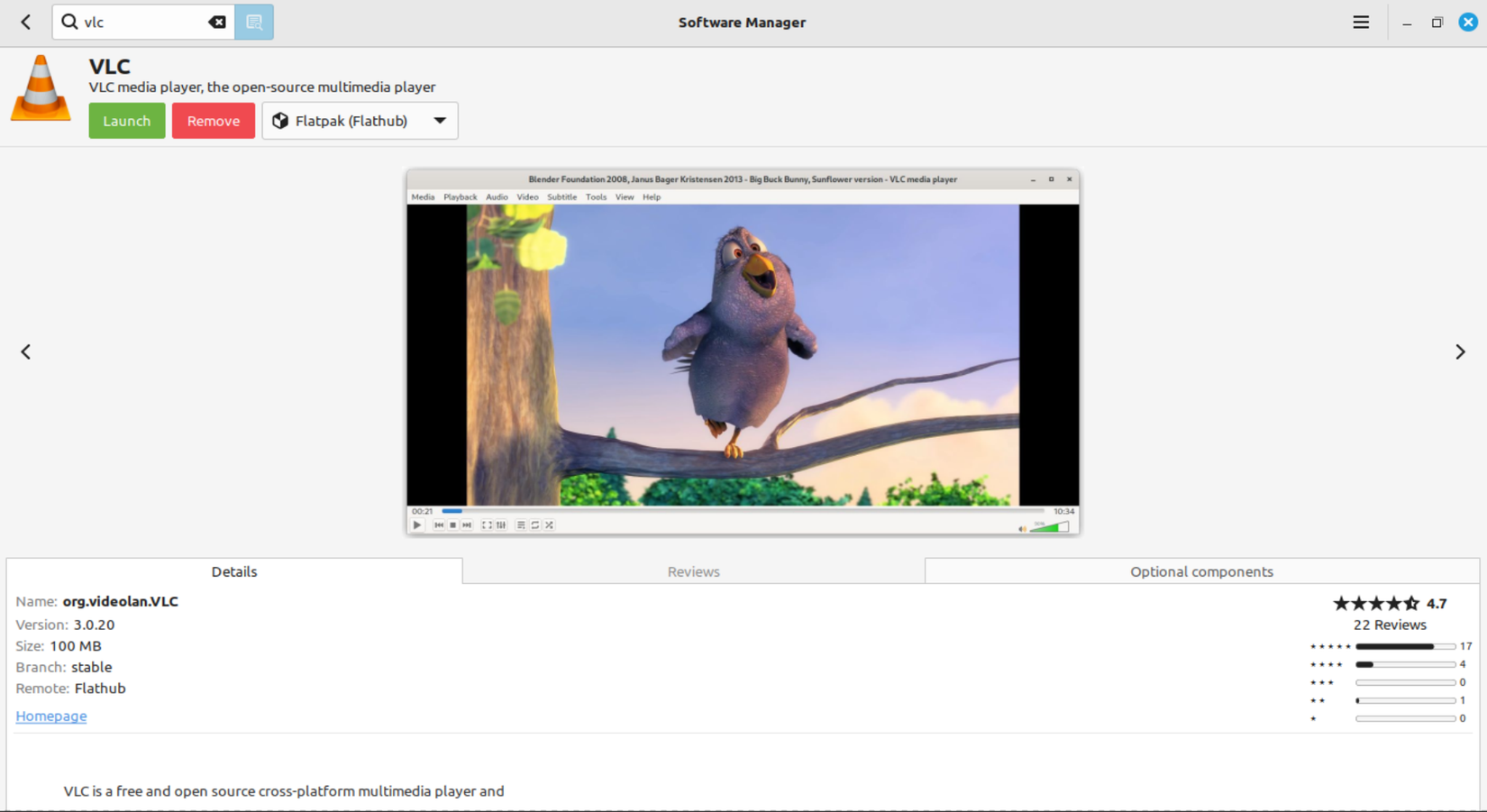
Task: Switch to the Reviews tab
Action: (693, 571)
